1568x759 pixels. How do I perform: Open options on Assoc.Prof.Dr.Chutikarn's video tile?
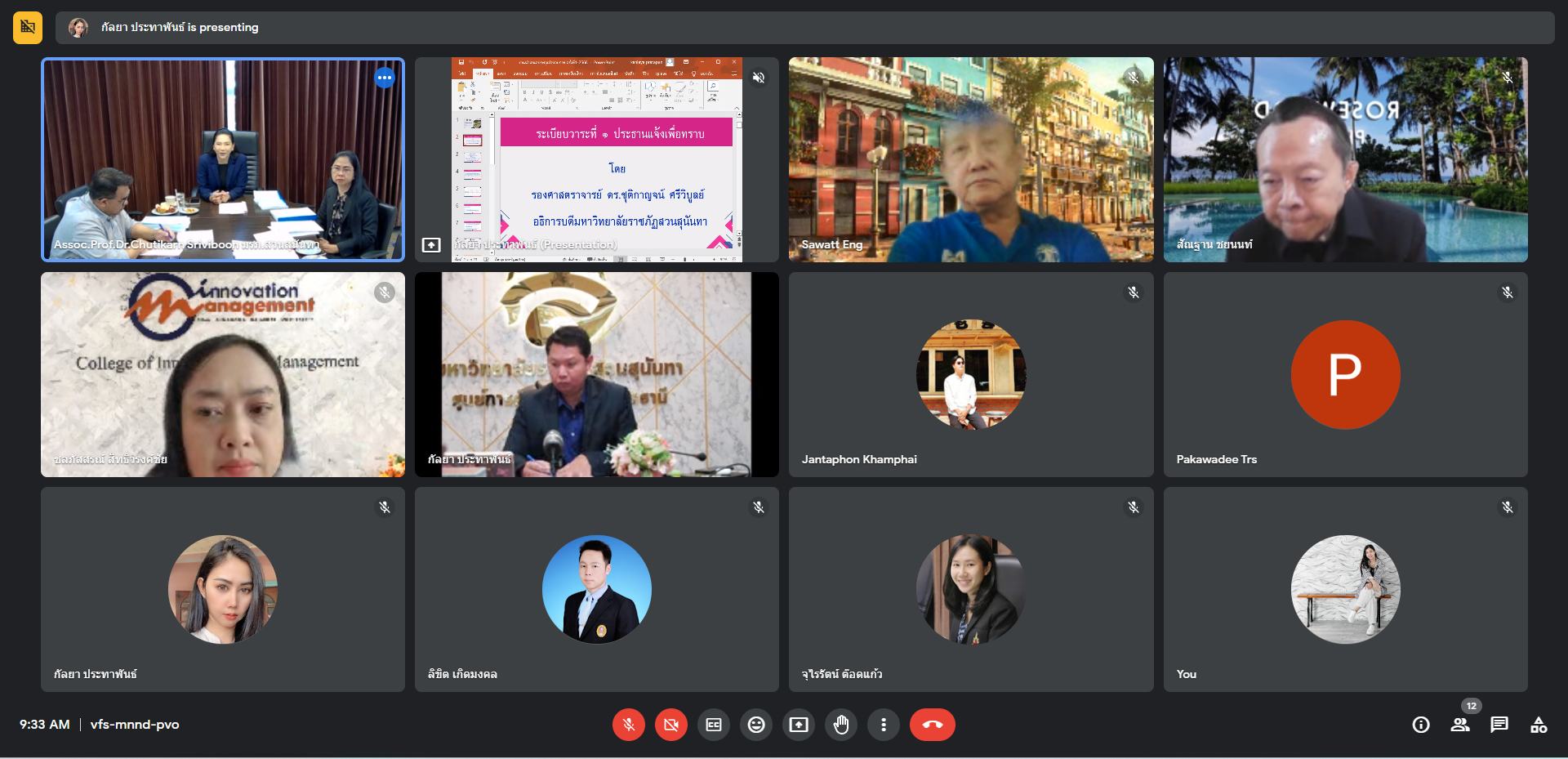385,78
